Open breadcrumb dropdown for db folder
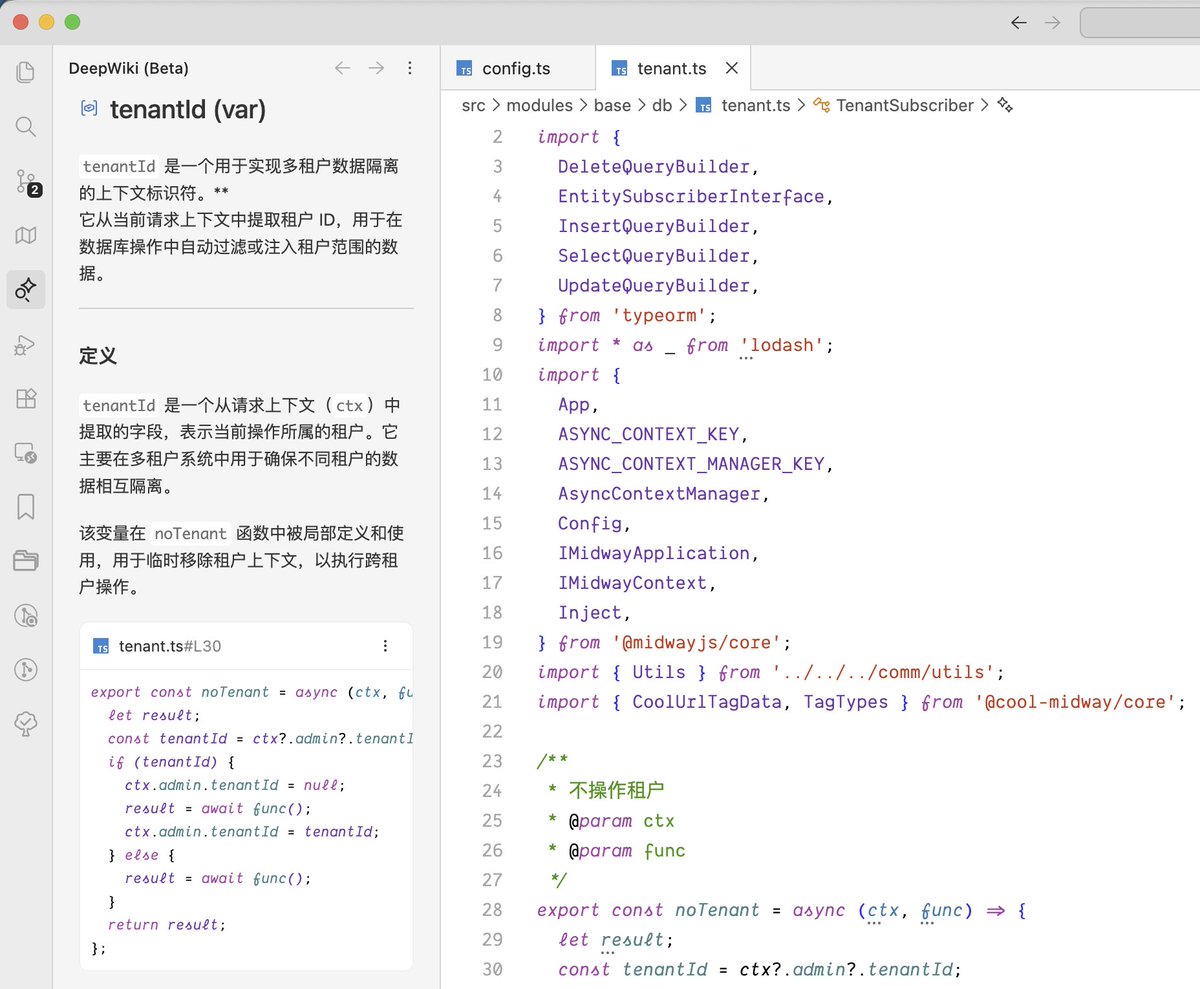The height and width of the screenshot is (989, 1200). coord(661,105)
